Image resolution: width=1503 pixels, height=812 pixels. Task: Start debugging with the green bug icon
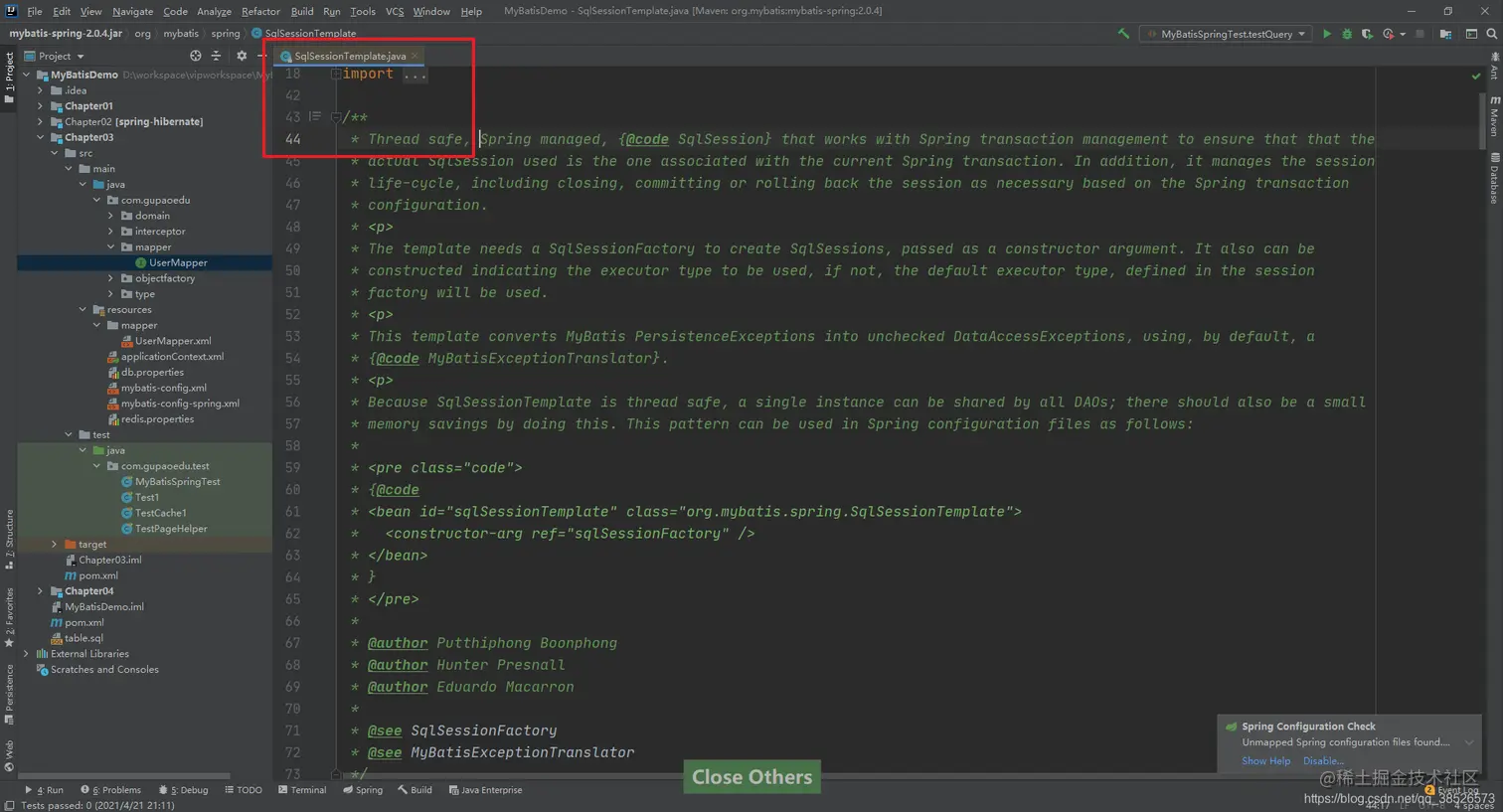(1347, 34)
